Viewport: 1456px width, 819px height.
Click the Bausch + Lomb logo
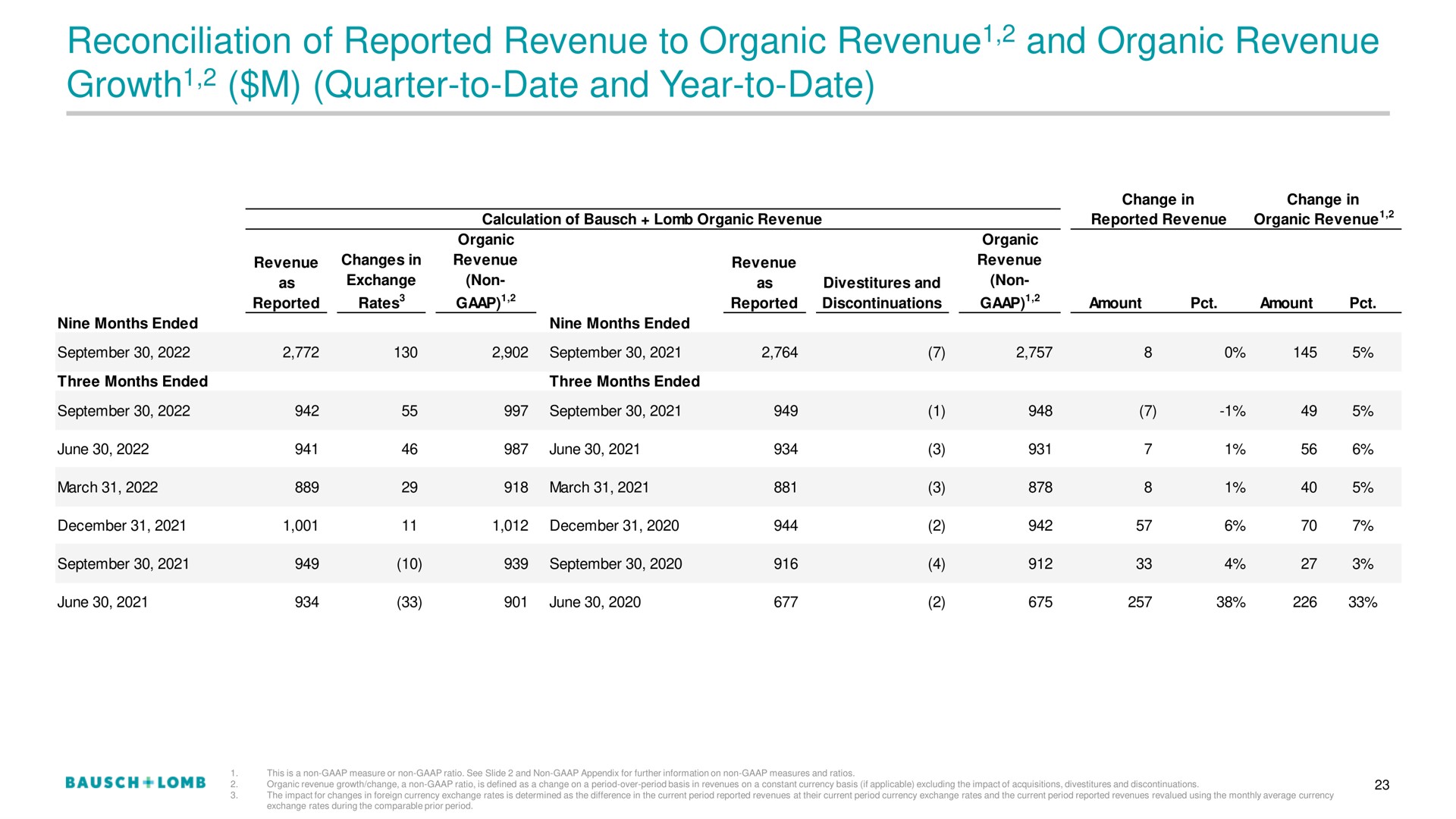(x=136, y=783)
